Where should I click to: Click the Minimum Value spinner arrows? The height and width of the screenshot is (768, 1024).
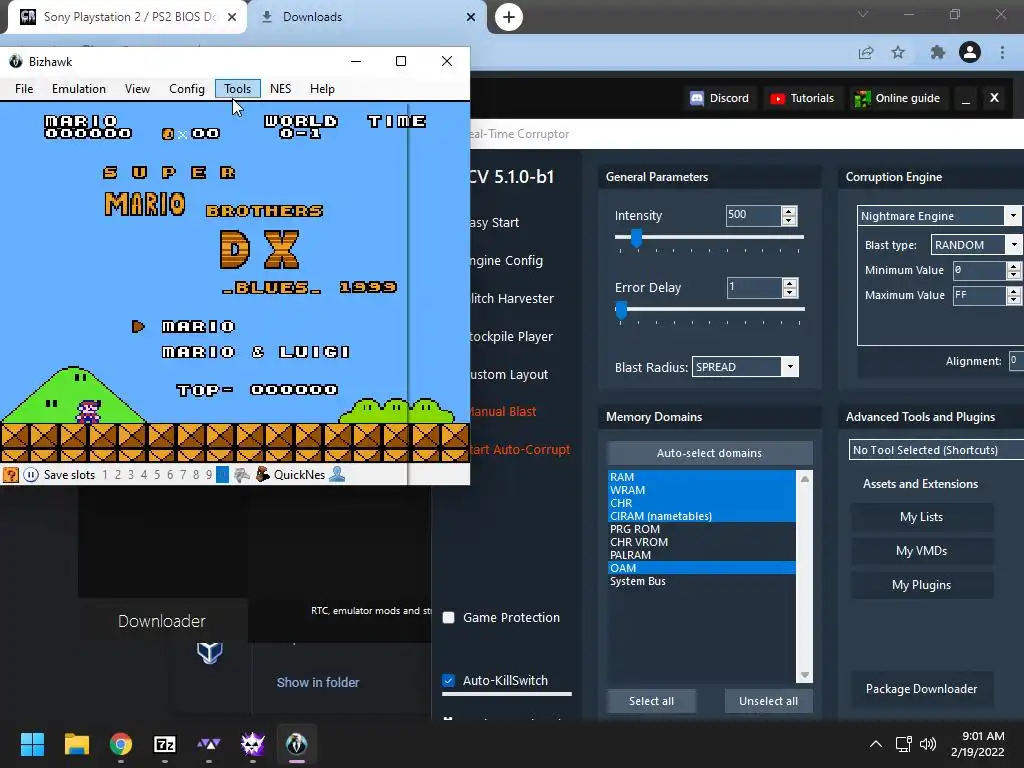pyautogui.click(x=1013, y=270)
